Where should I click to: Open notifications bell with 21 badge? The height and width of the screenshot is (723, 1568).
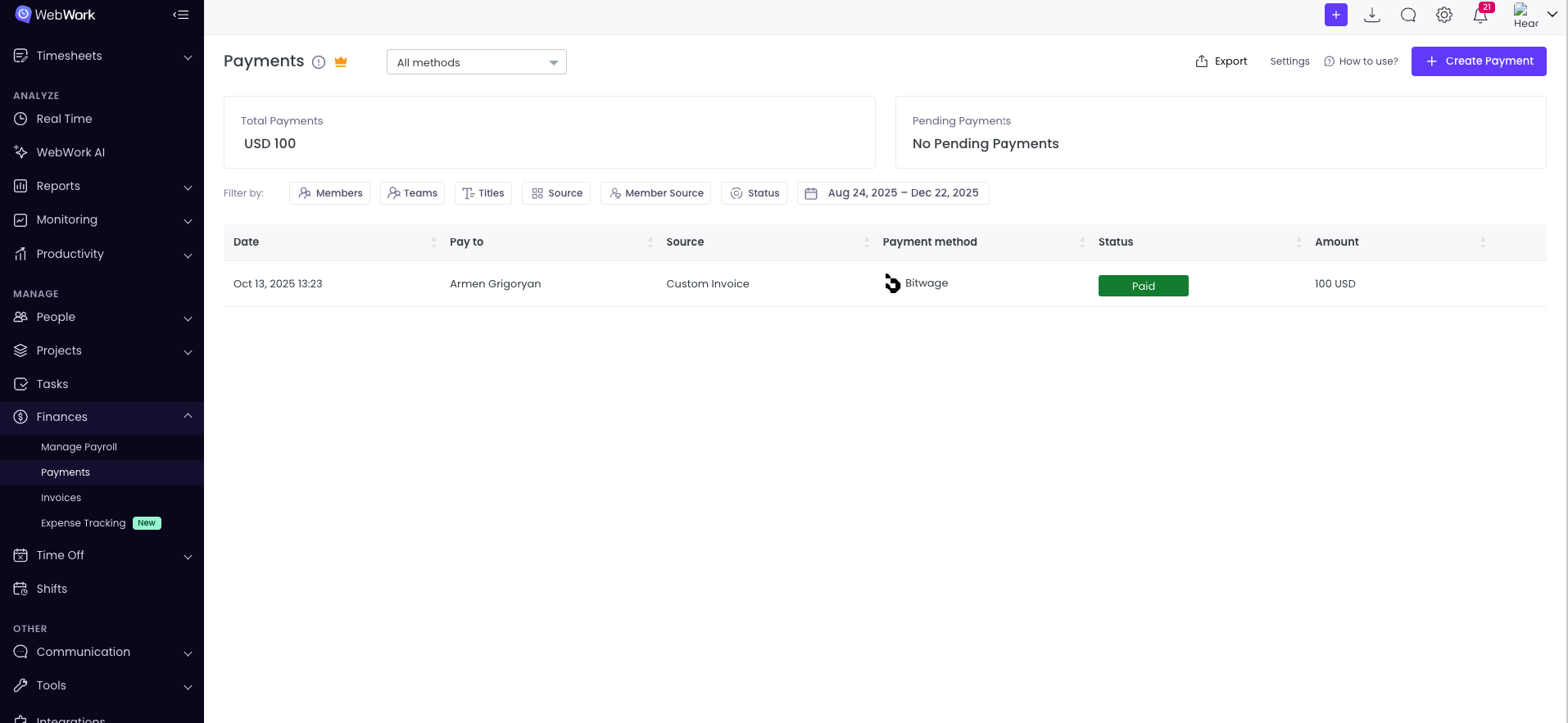click(x=1480, y=15)
